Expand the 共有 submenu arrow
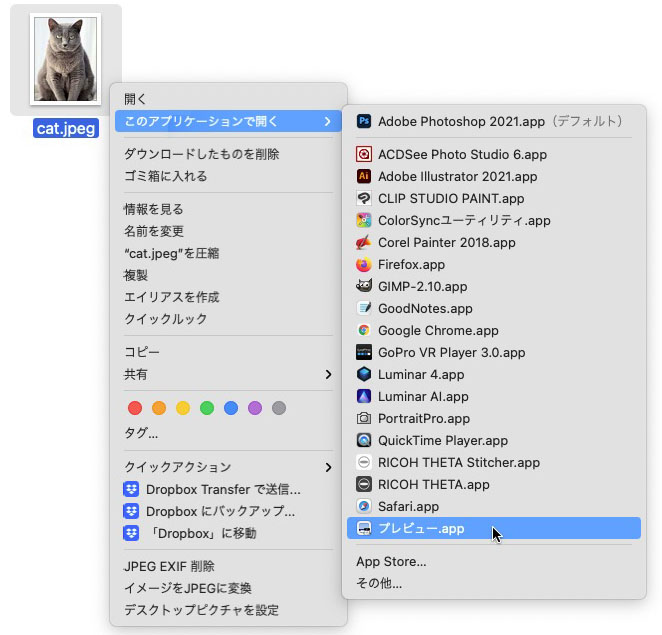This screenshot has width=662, height=635. pos(328,374)
